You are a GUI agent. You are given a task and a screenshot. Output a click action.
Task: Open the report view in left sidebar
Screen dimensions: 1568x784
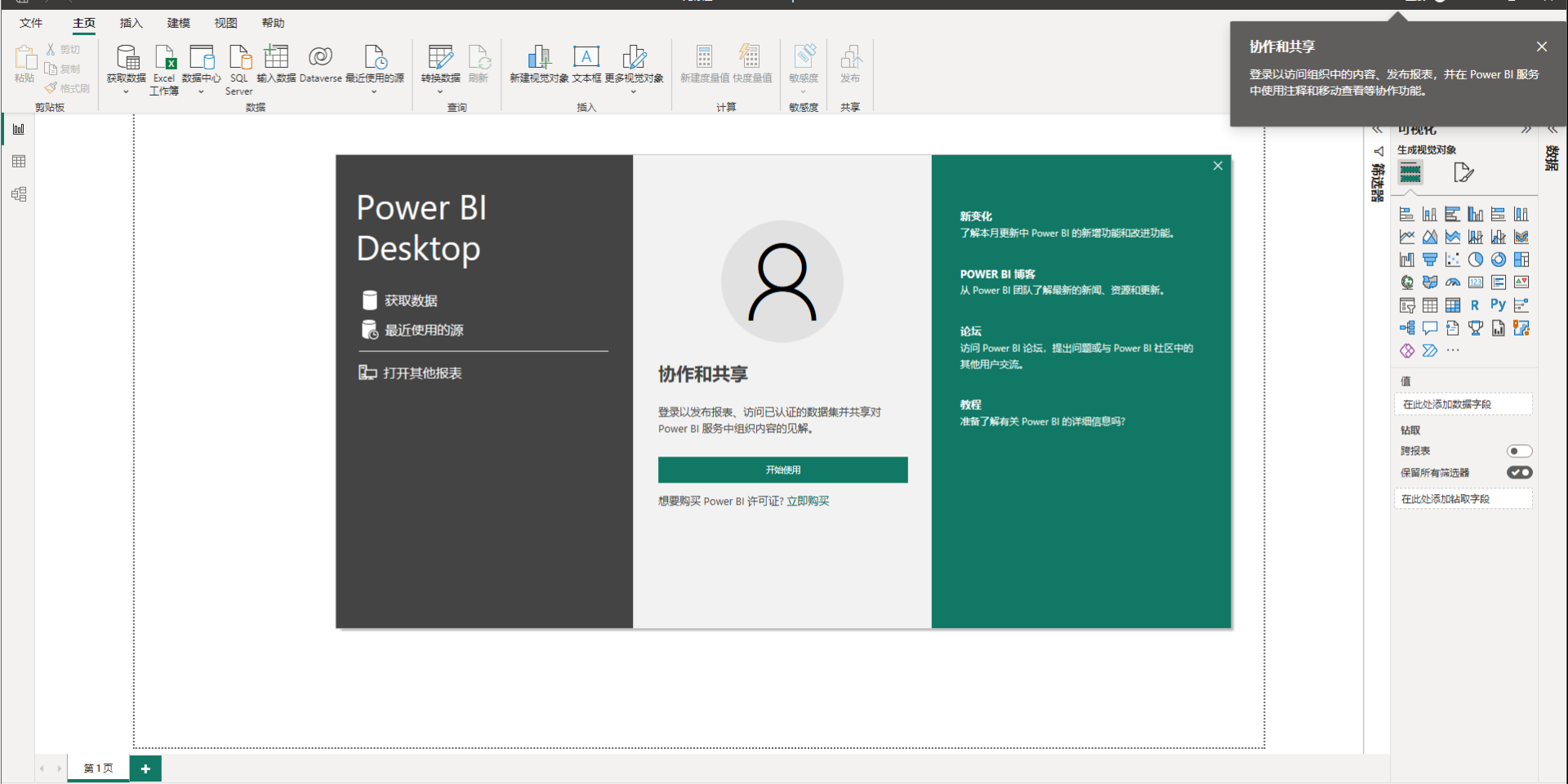pos(19,129)
